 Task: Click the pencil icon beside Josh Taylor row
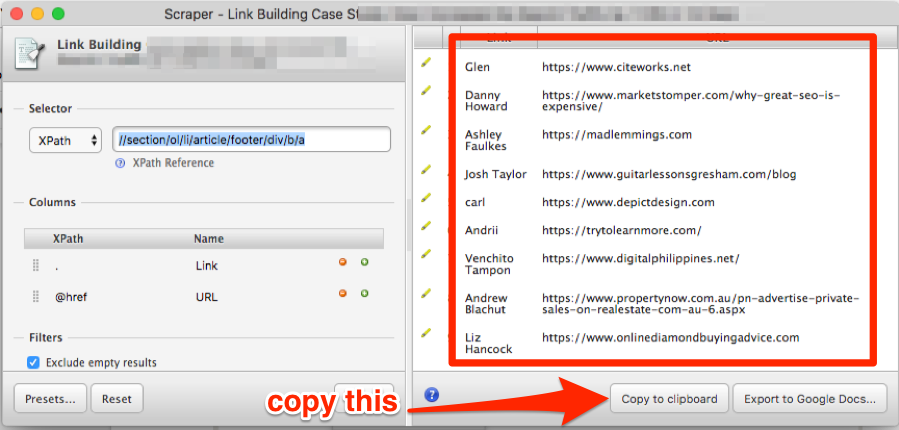425,169
